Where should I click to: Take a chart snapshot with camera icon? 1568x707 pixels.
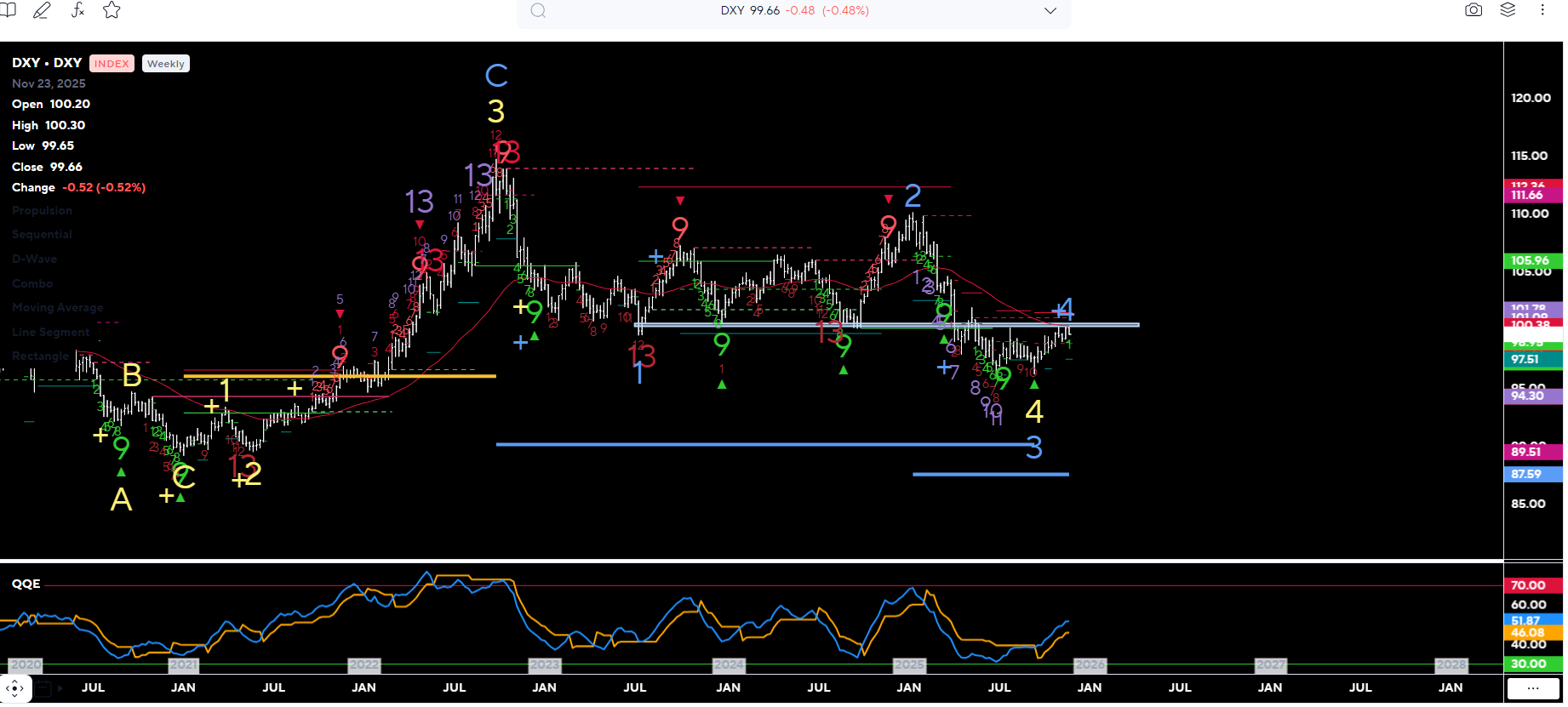pyautogui.click(x=1474, y=10)
